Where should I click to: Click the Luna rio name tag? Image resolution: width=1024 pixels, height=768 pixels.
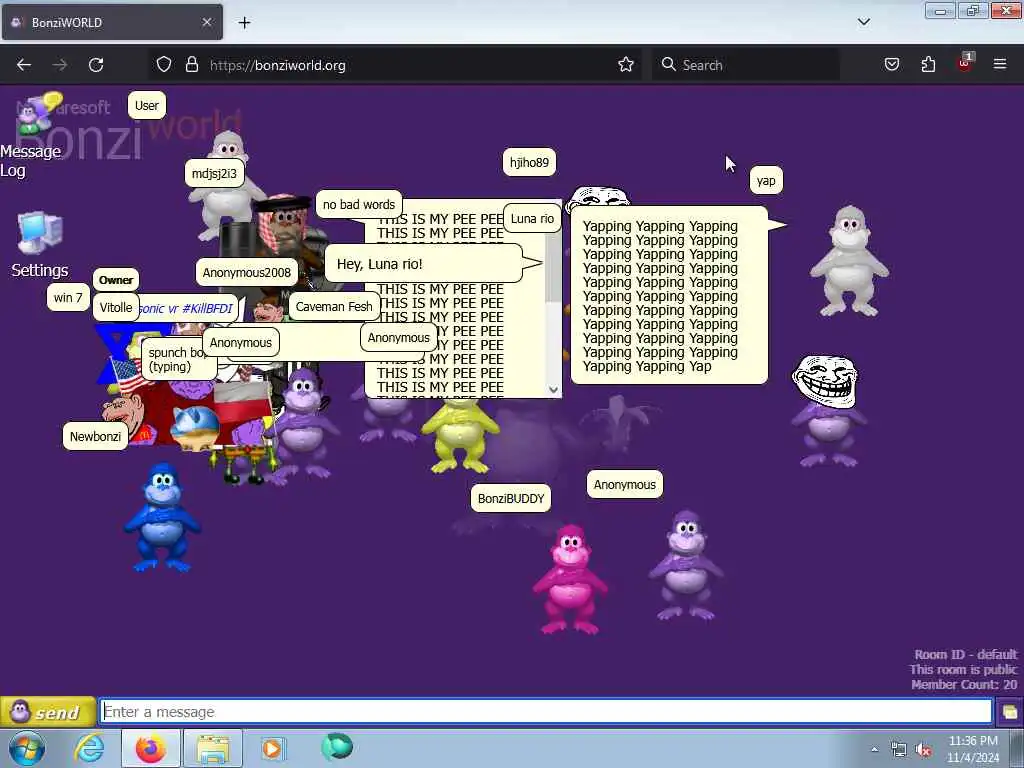coord(532,219)
